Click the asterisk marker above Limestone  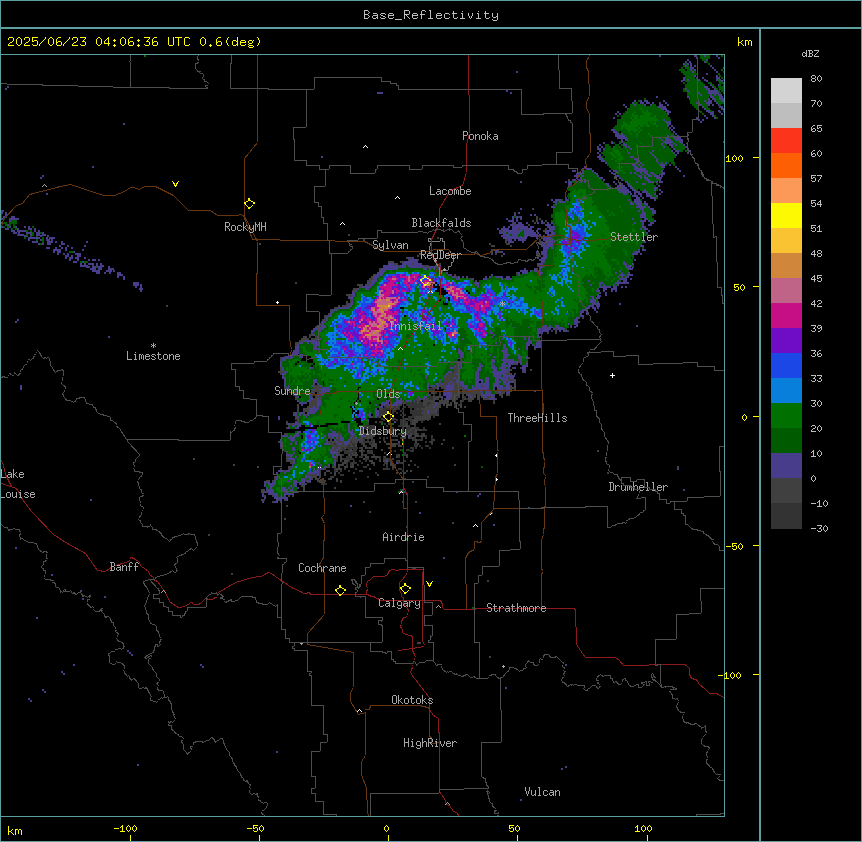pos(153,345)
